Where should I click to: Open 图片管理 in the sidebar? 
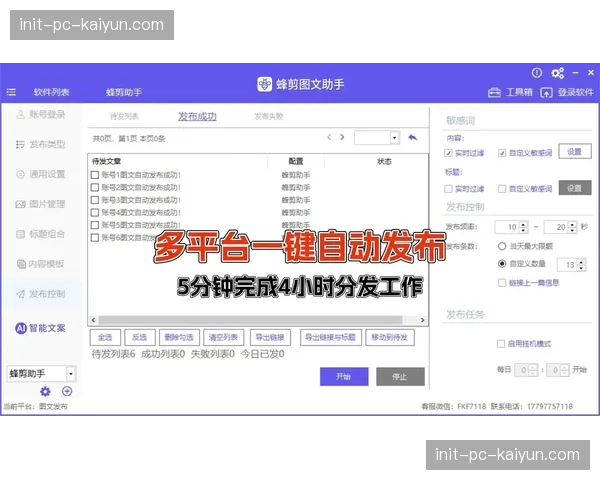41,204
